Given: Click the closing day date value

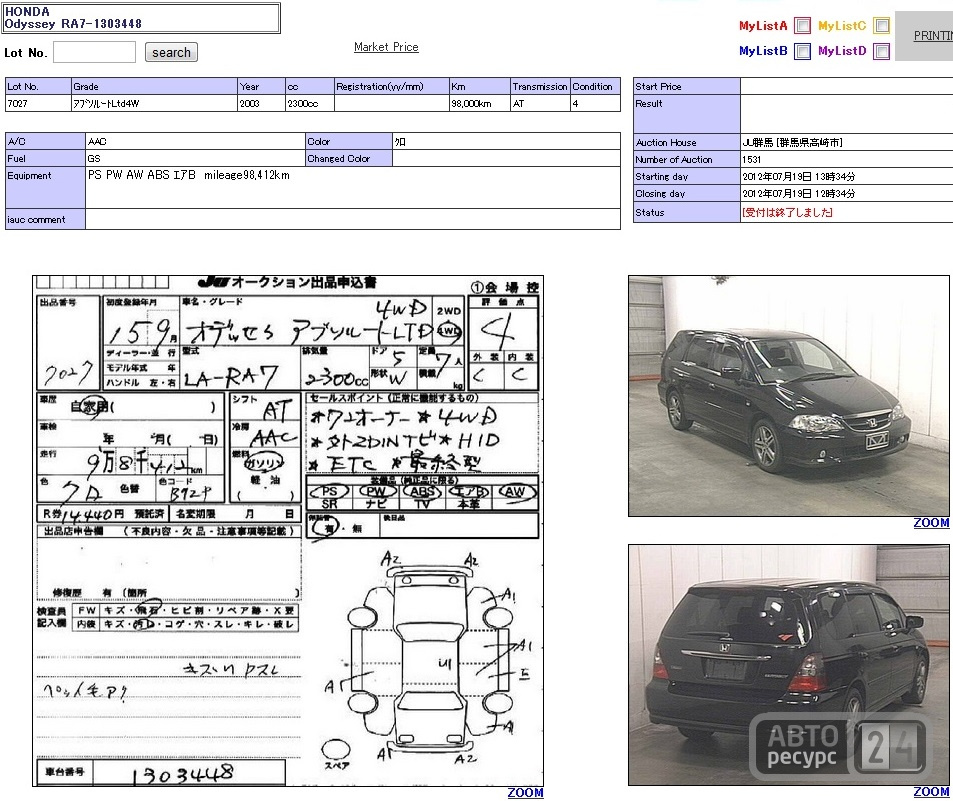Looking at the screenshot, I should 798,193.
